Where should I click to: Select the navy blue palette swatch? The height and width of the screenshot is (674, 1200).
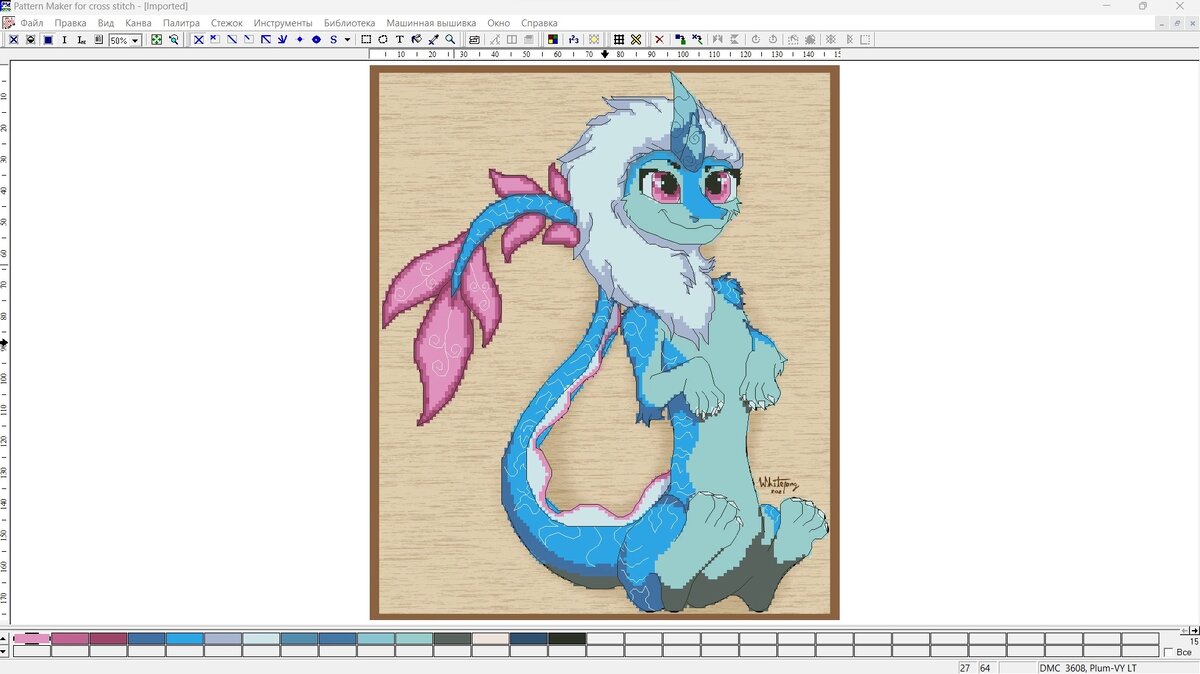(x=529, y=638)
